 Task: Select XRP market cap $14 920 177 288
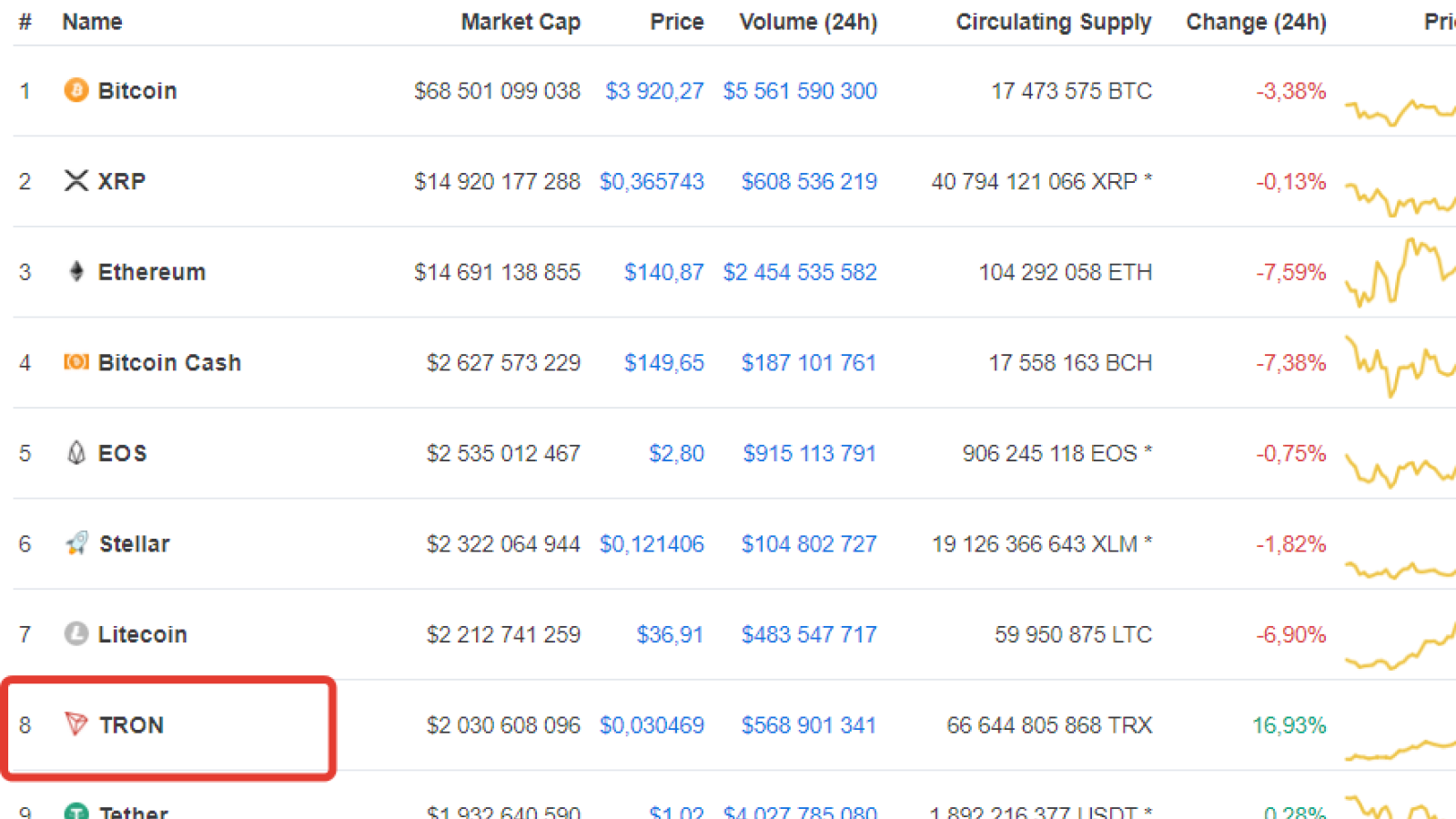point(498,182)
